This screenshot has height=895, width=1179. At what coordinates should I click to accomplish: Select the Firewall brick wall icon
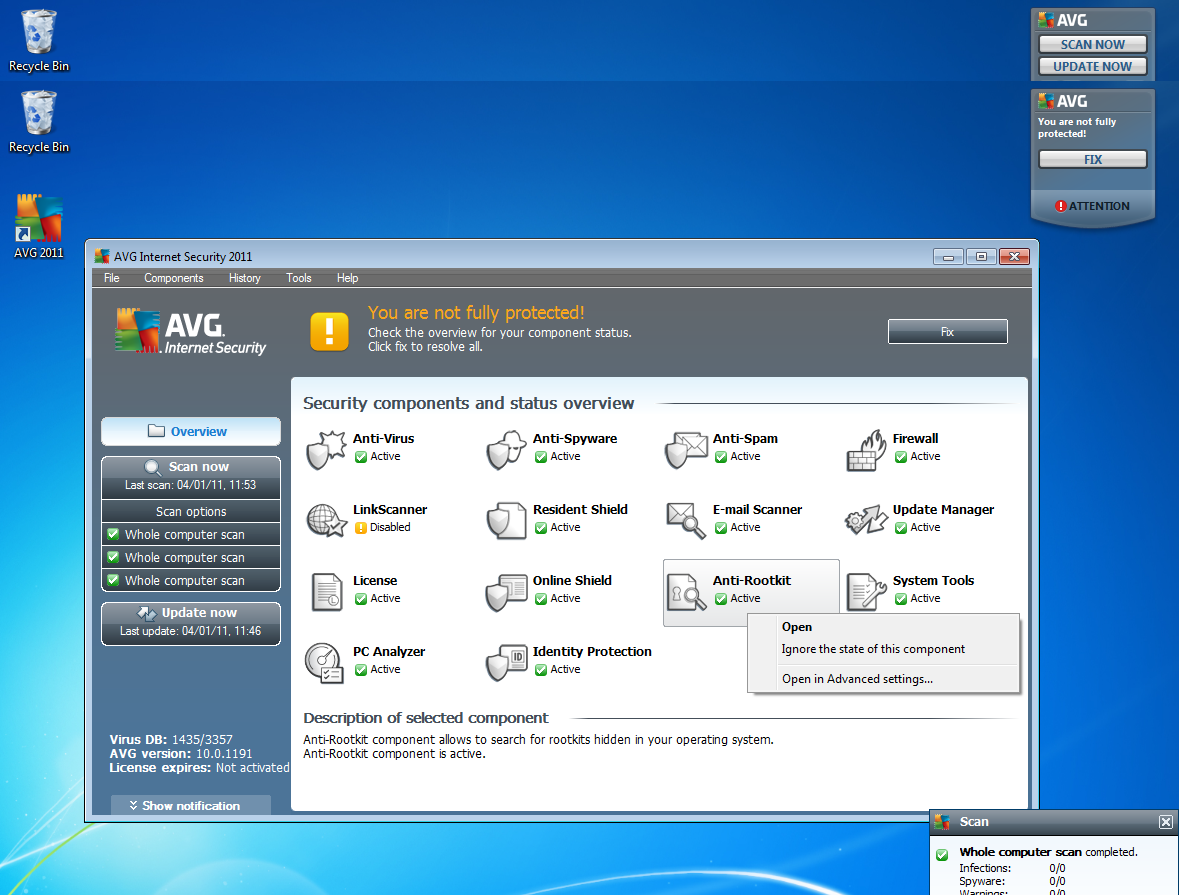[864, 447]
